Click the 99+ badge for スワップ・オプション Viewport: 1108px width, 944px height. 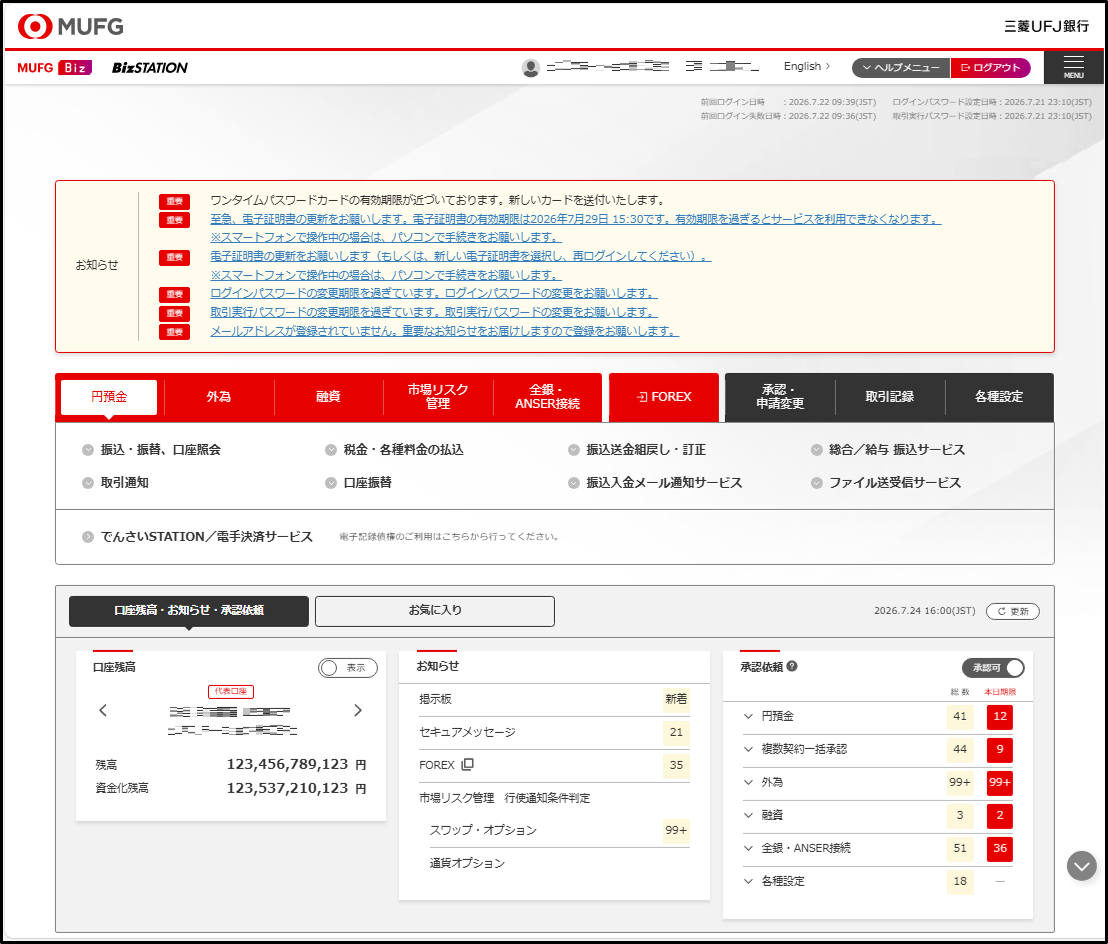click(676, 830)
